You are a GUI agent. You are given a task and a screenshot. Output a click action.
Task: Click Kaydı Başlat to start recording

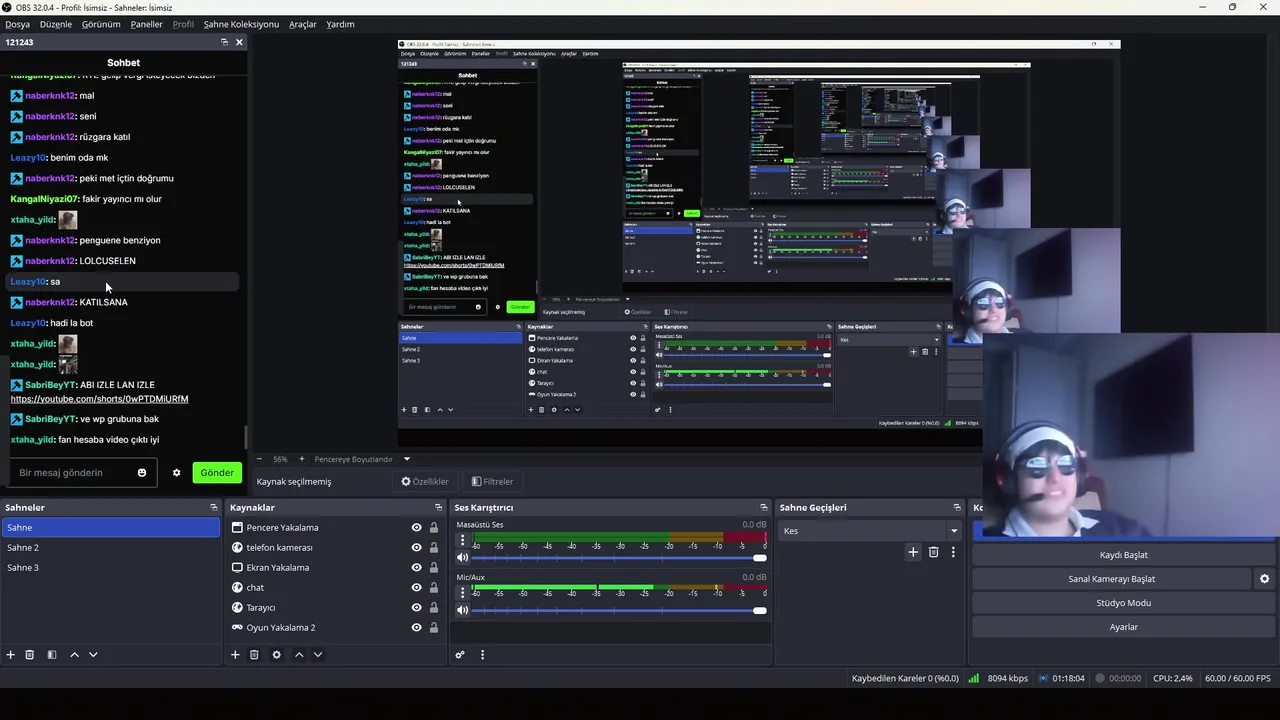1123,555
